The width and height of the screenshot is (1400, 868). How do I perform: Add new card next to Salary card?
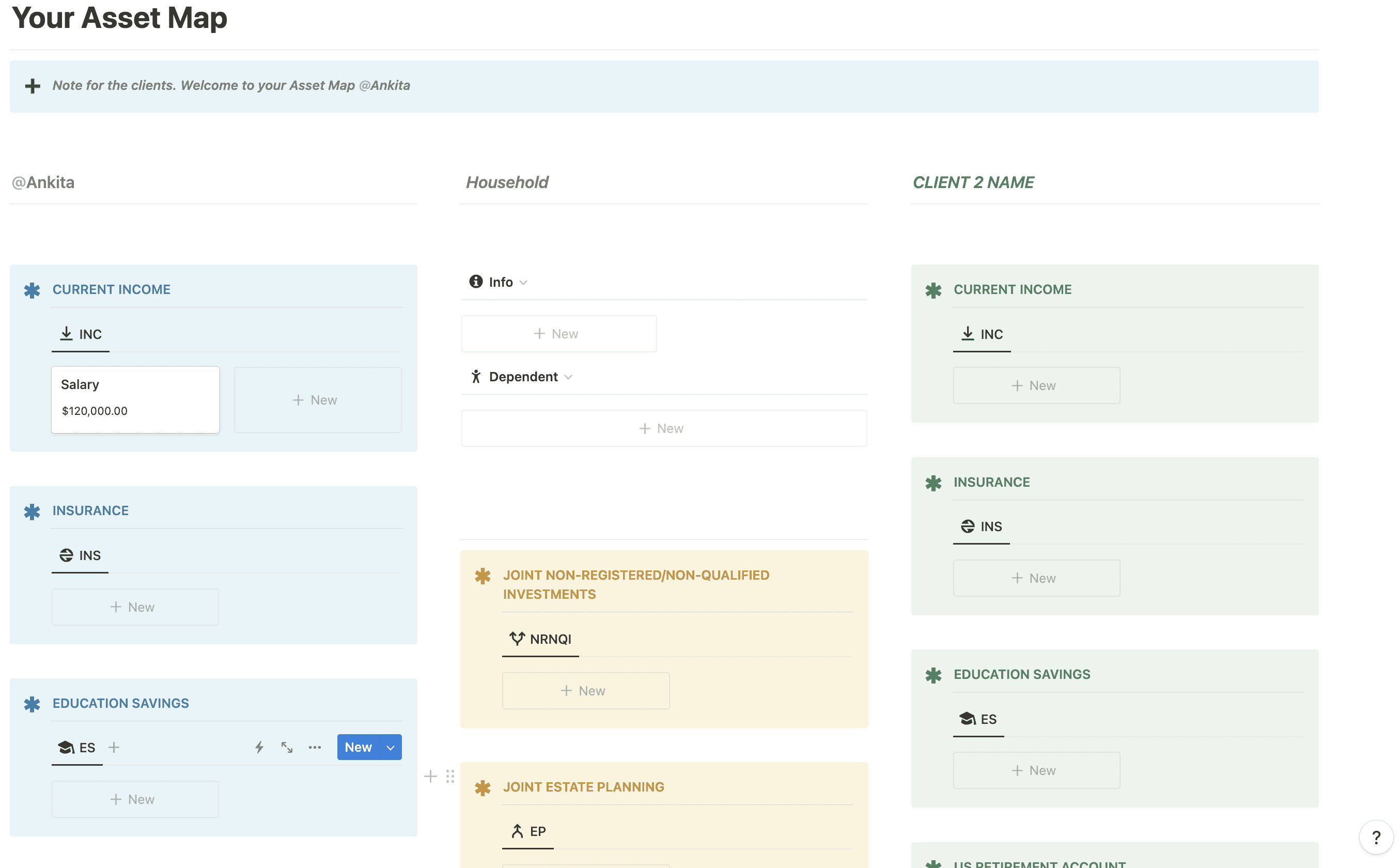coord(317,399)
